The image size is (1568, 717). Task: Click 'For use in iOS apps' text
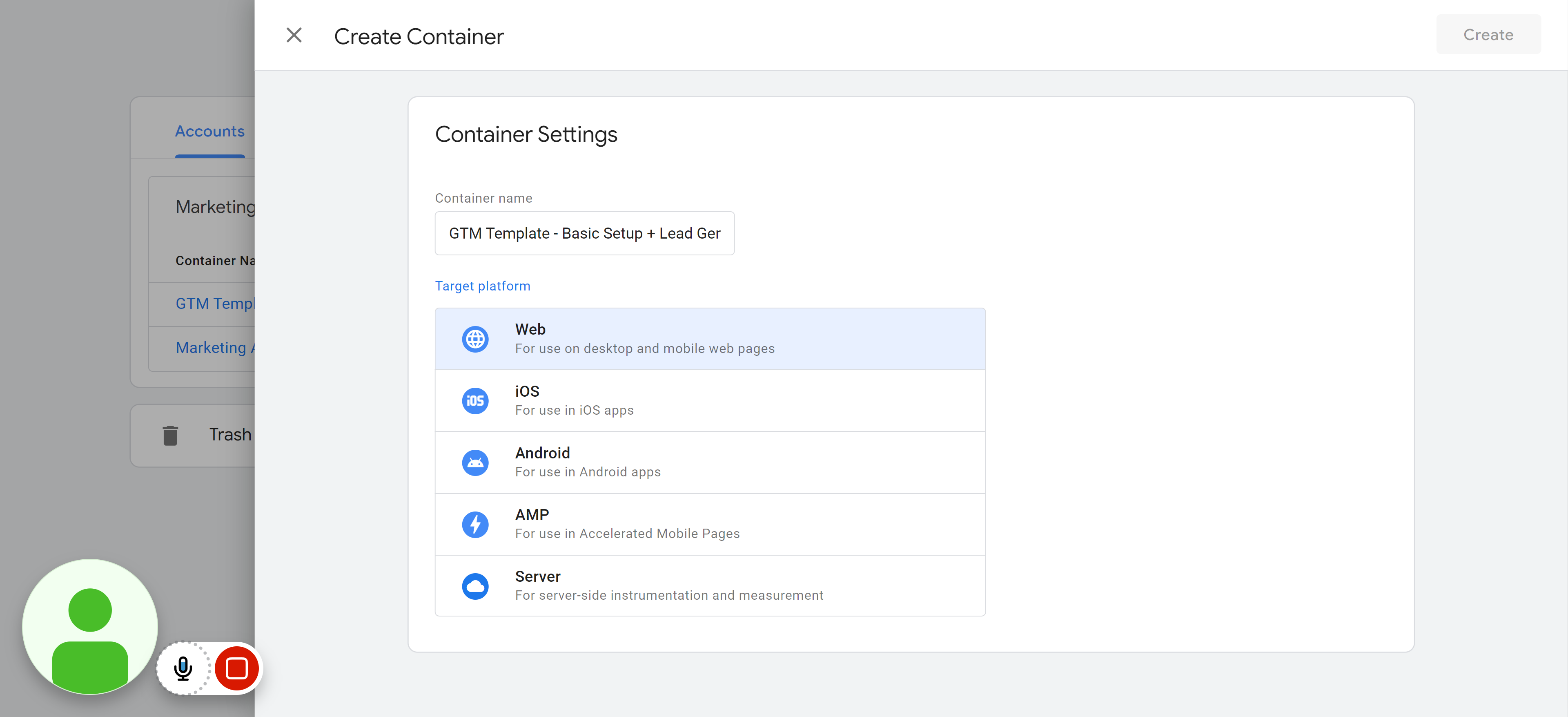[x=574, y=411]
